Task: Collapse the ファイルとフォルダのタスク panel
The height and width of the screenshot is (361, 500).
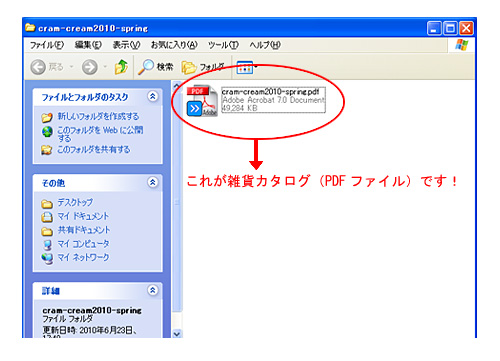Action: [x=153, y=96]
